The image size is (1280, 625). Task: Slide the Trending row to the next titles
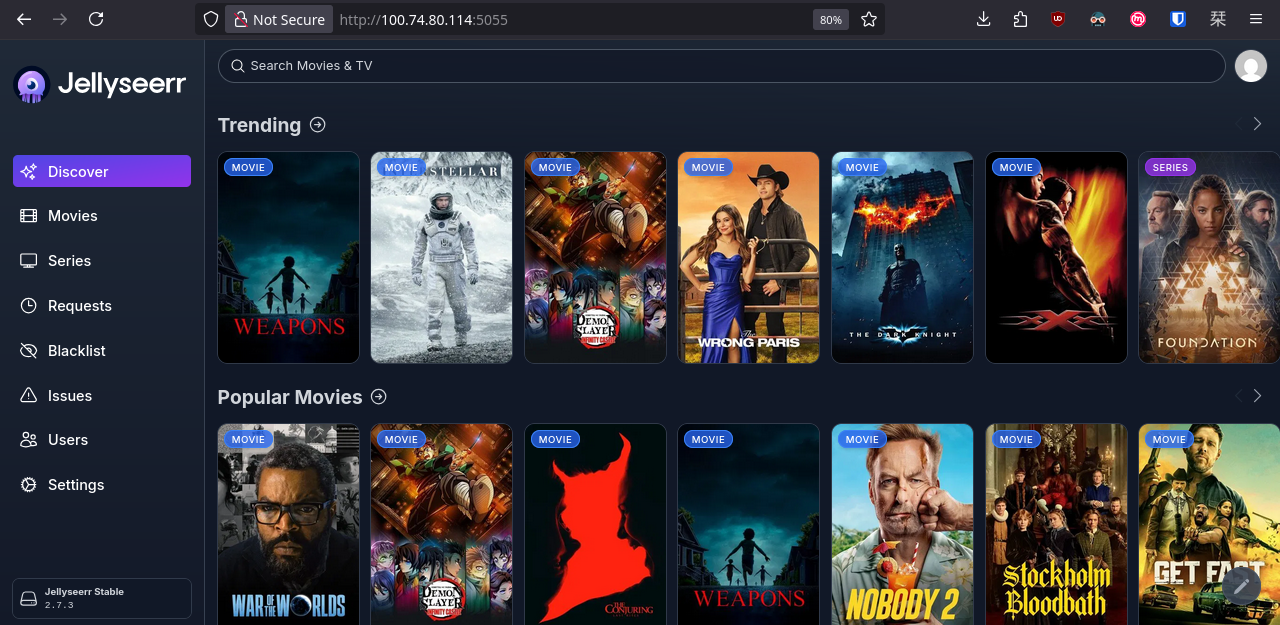1258,124
